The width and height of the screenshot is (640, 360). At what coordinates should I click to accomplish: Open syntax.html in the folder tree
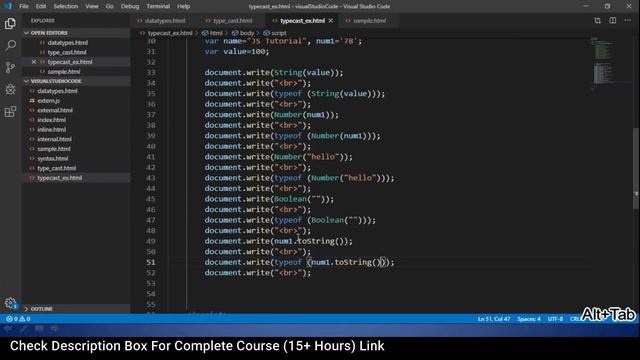click(x=53, y=158)
